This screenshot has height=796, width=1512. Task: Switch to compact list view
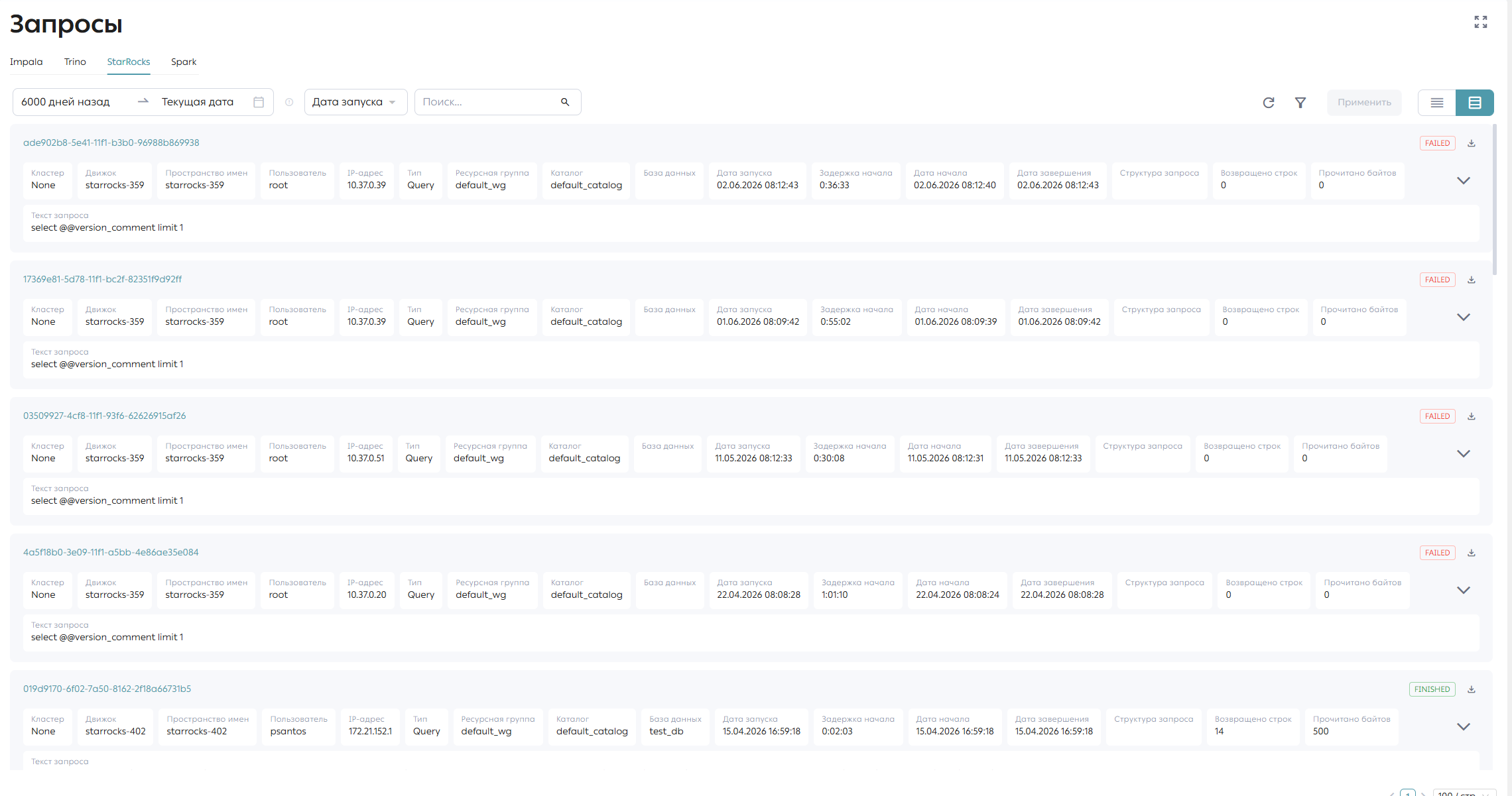point(1437,103)
